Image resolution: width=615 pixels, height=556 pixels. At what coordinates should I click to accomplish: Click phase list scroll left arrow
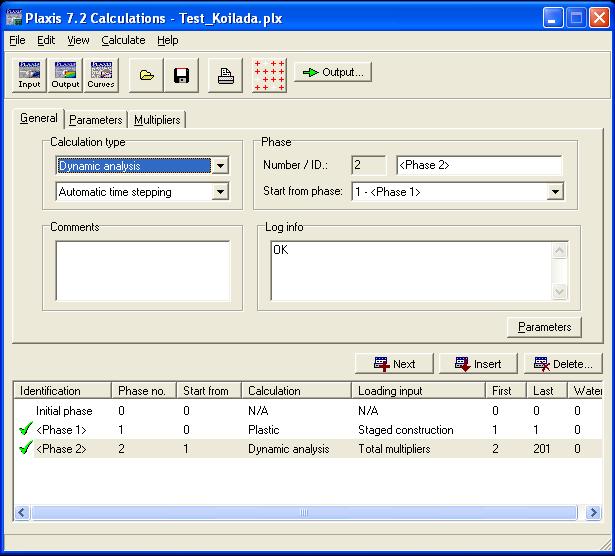pyautogui.click(x=22, y=512)
